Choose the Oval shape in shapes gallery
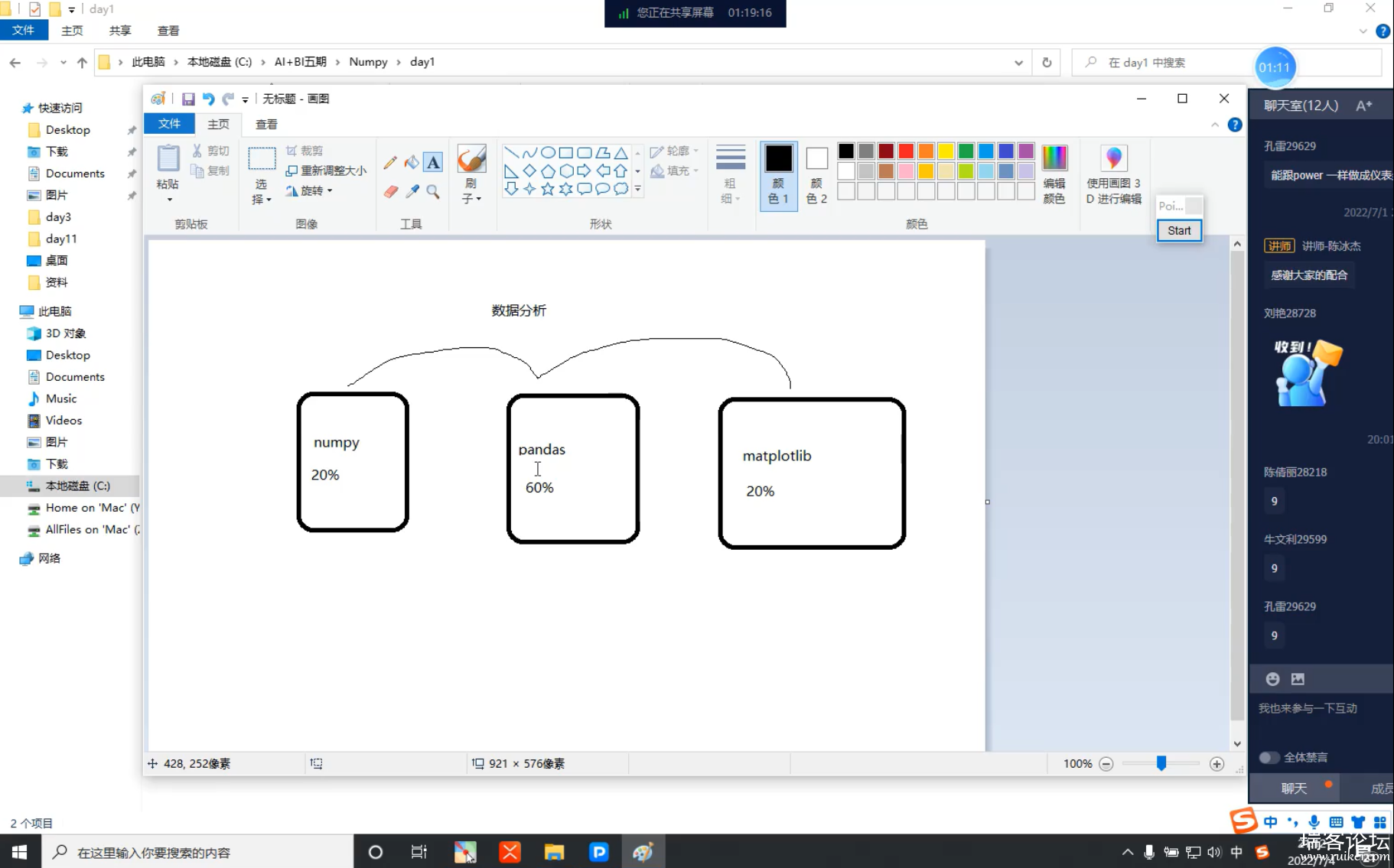1394x868 pixels. click(548, 153)
